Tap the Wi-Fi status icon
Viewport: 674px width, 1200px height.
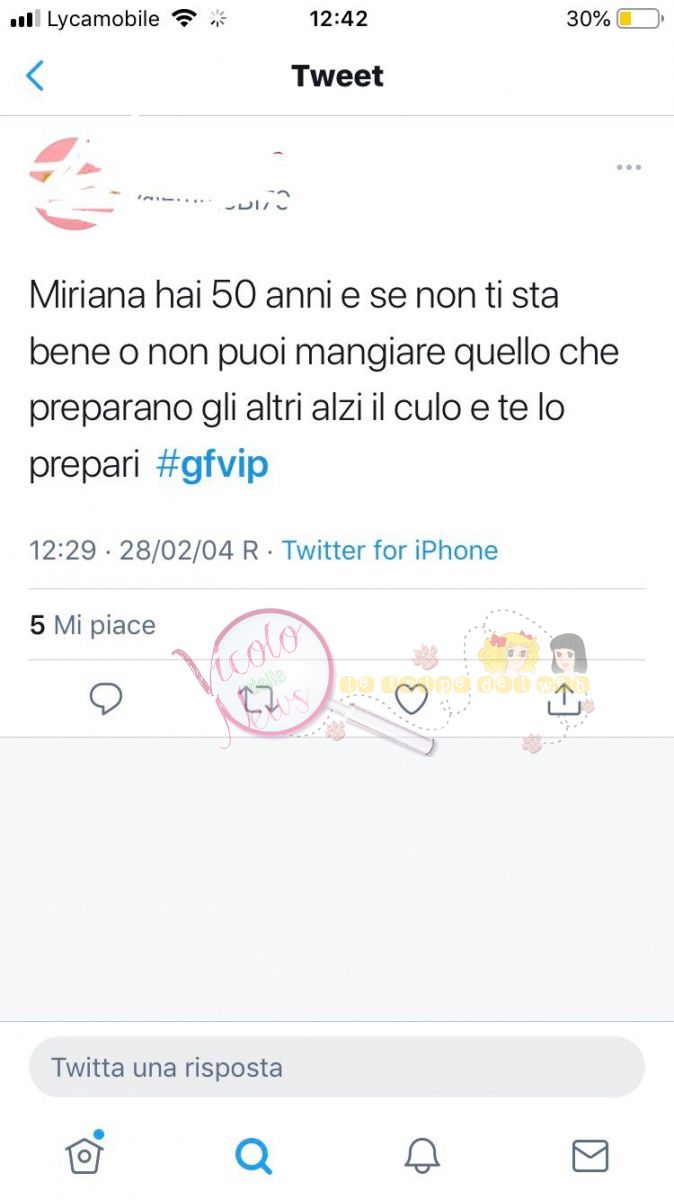coord(184,18)
